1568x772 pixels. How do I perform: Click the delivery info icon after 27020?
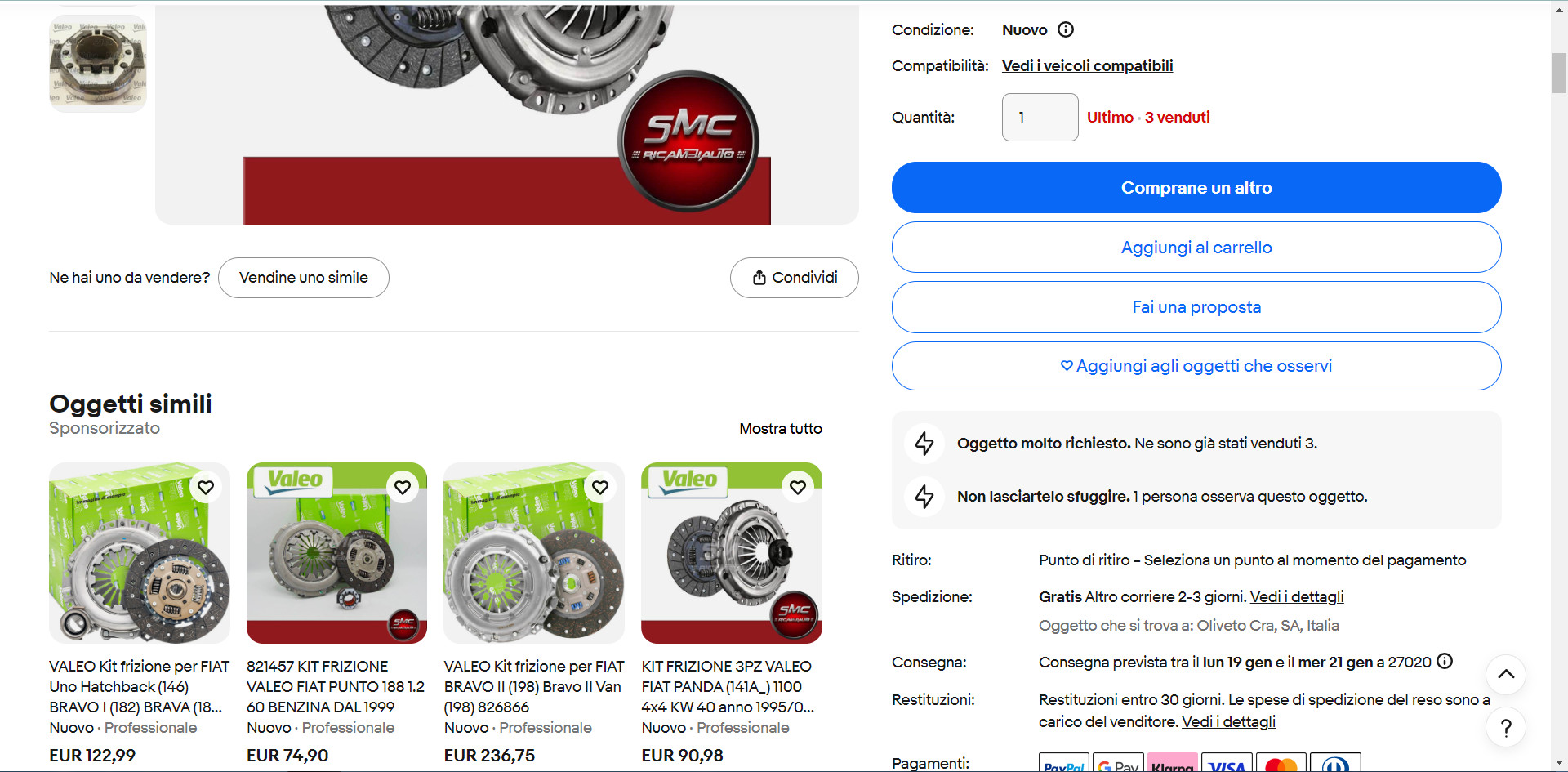click(x=1445, y=661)
